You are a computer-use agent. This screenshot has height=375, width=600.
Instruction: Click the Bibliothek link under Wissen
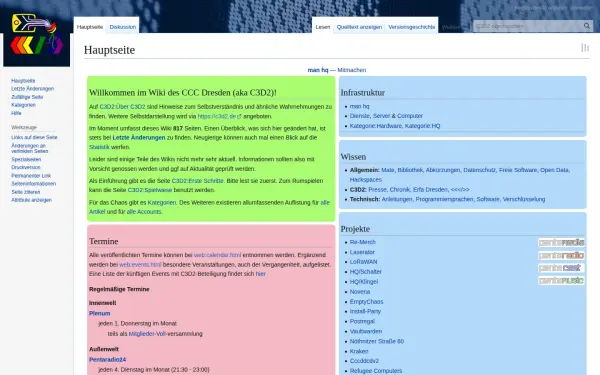click(x=410, y=170)
